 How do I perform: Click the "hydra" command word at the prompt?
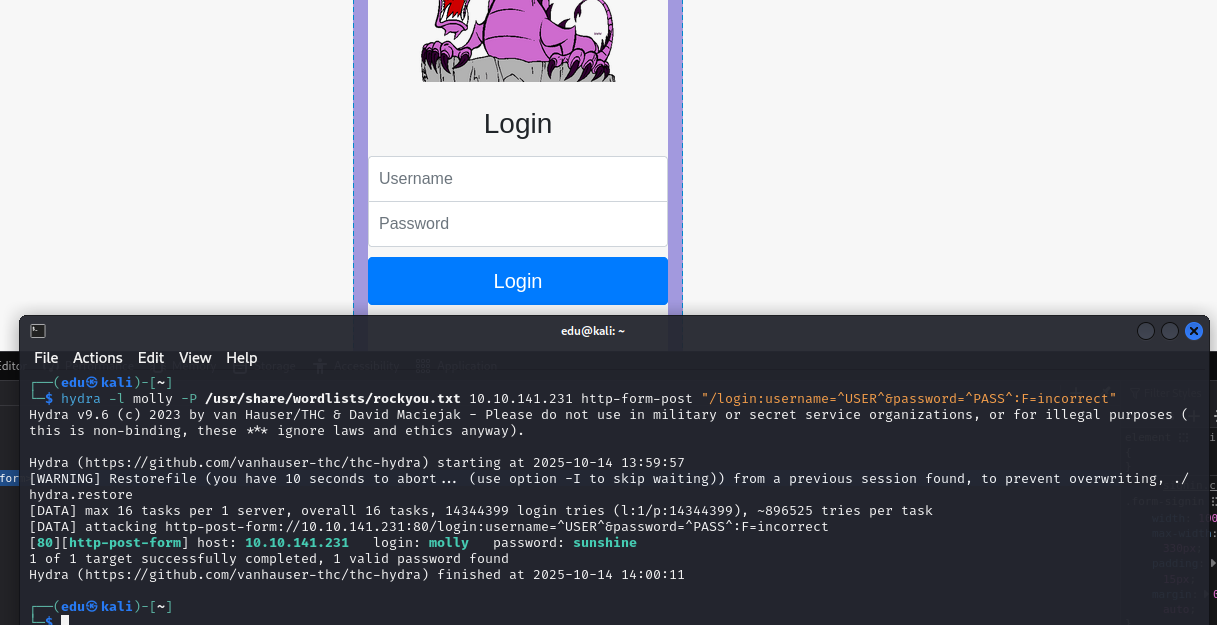pos(81,399)
